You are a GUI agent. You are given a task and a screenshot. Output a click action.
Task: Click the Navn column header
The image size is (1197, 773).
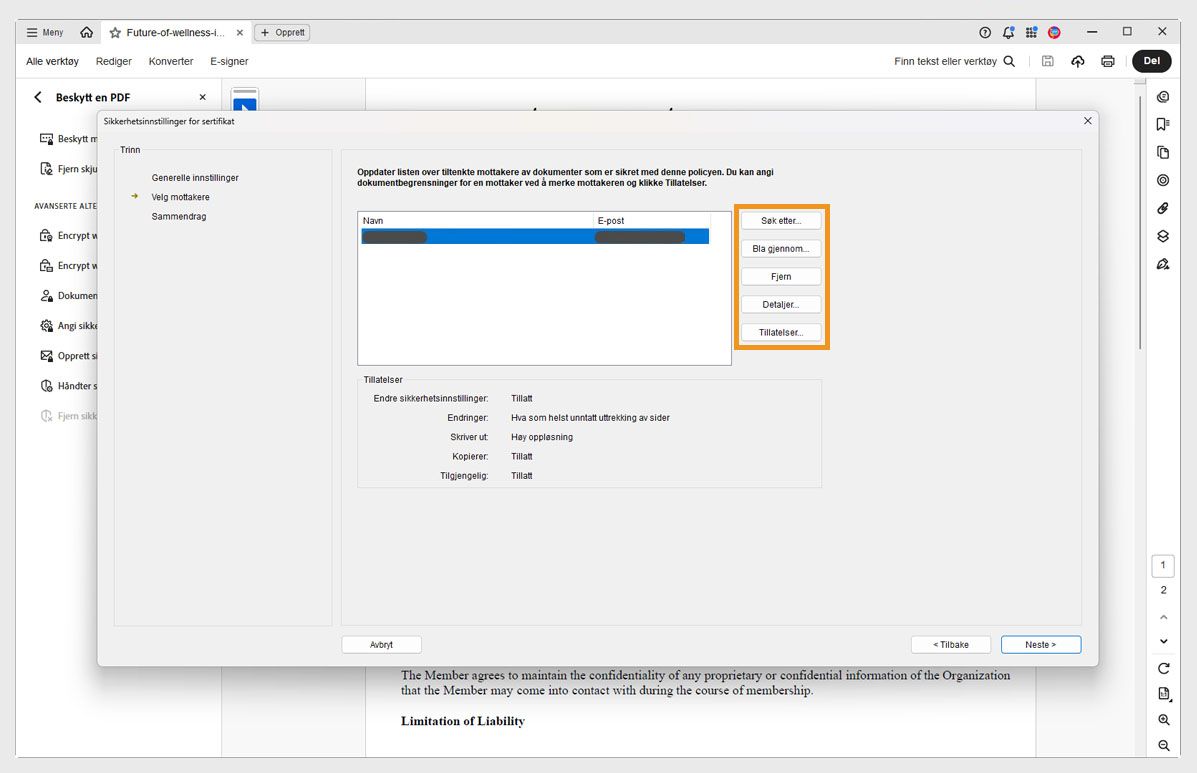tap(476, 221)
